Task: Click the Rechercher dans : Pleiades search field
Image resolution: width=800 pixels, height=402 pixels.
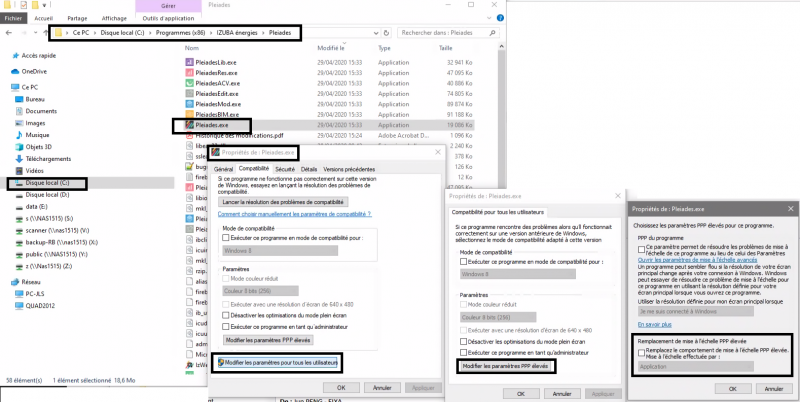Action: coord(448,33)
